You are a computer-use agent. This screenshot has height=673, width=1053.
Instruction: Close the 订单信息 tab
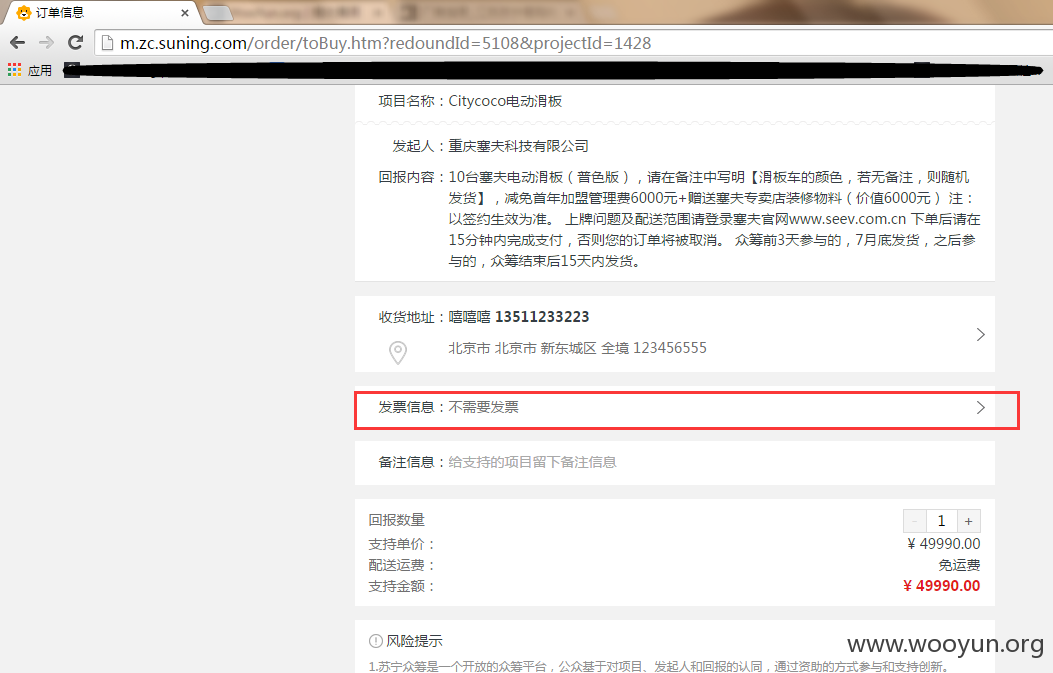[x=185, y=13]
